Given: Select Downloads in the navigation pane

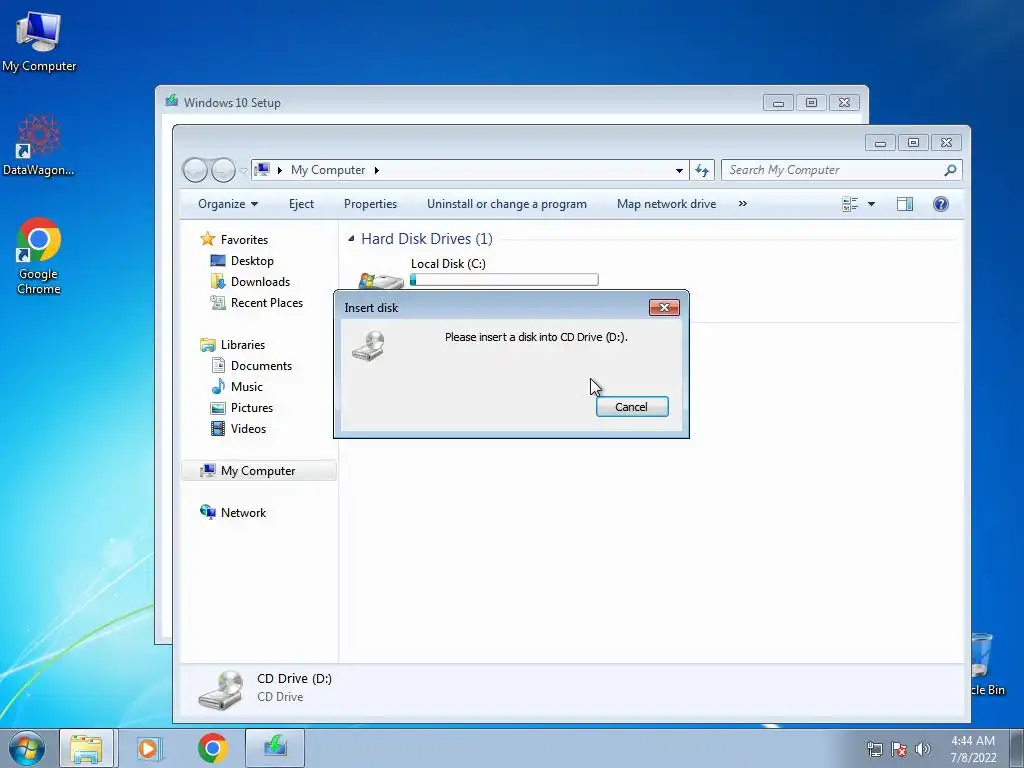Looking at the screenshot, I should tap(260, 281).
